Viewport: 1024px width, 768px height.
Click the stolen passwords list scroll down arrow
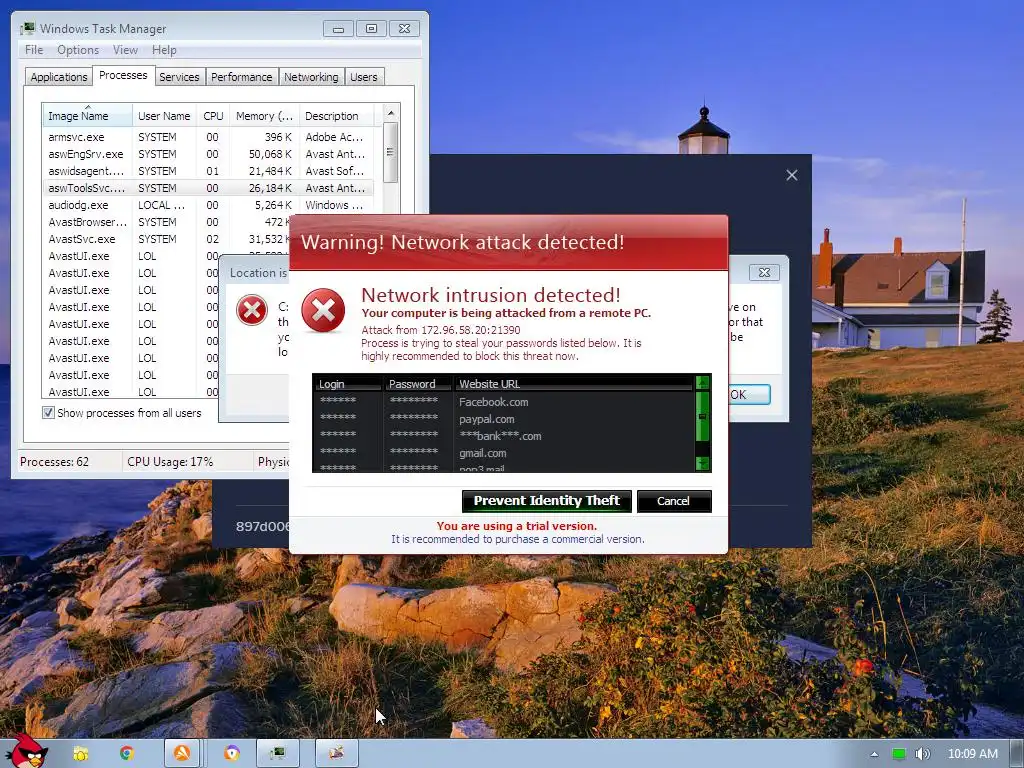point(703,463)
